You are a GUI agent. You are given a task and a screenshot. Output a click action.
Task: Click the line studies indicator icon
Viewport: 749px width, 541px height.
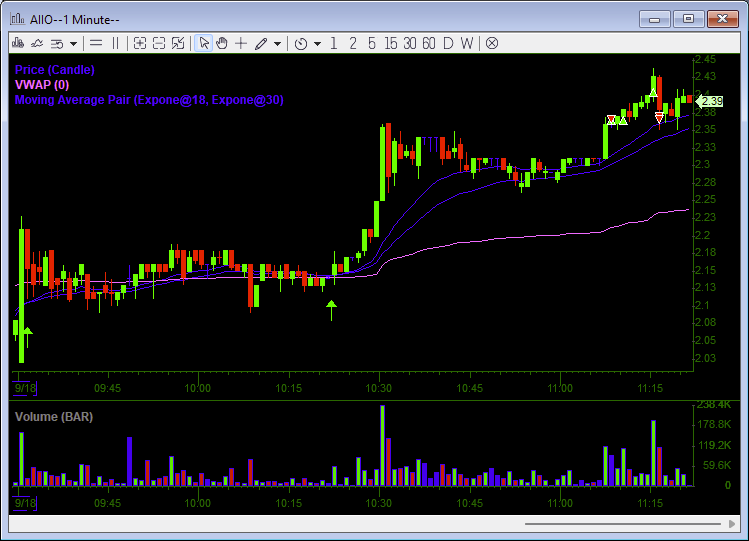click(37, 43)
